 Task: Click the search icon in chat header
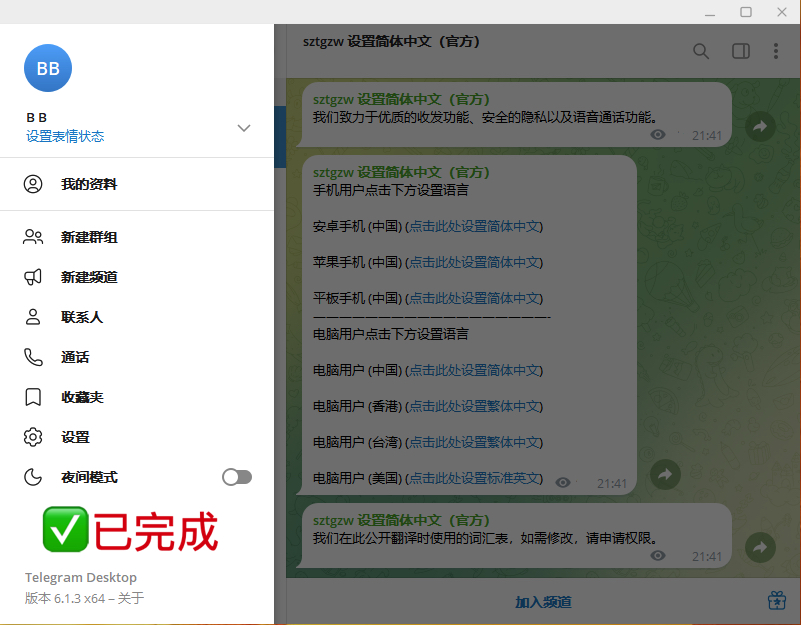(x=701, y=51)
